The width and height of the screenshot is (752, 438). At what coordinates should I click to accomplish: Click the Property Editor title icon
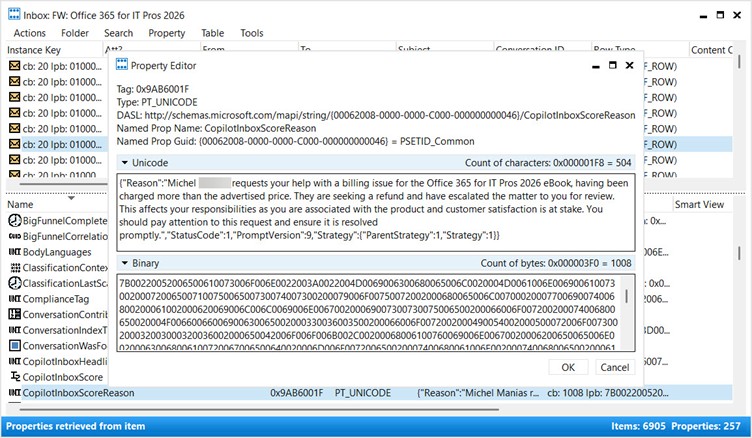[122, 64]
